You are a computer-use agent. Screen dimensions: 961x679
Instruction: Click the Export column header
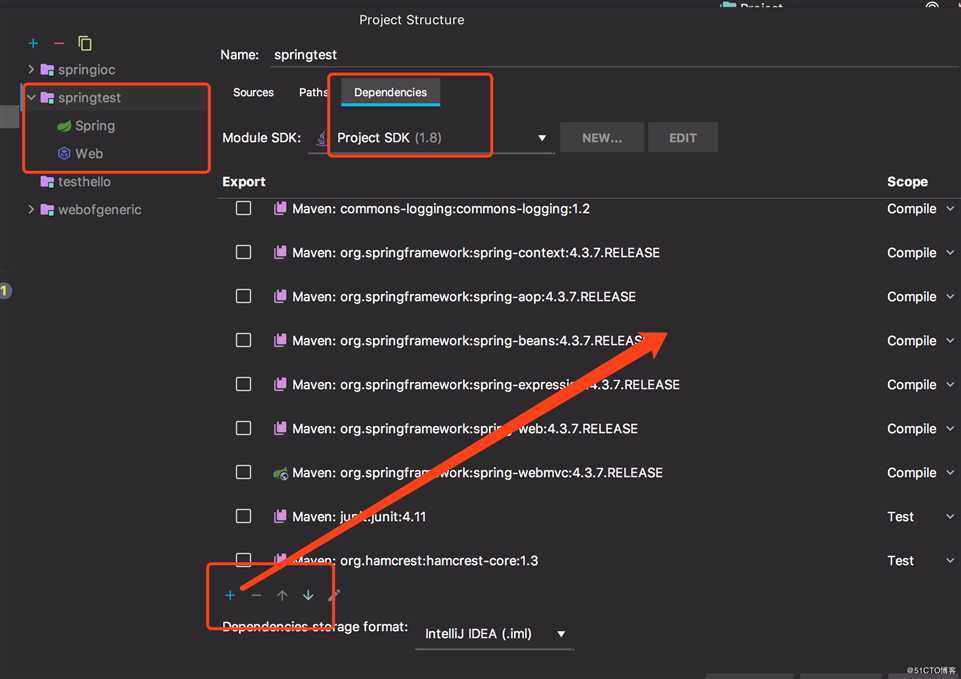[x=244, y=181]
